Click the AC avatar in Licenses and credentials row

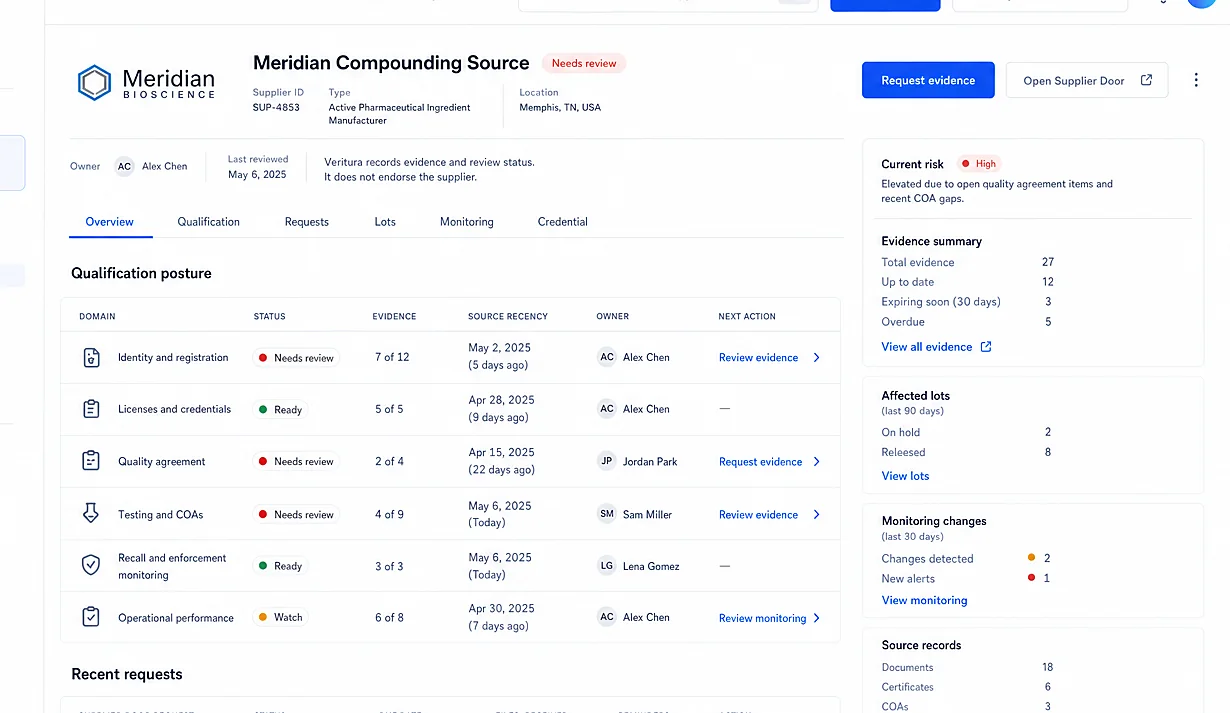tap(606, 409)
